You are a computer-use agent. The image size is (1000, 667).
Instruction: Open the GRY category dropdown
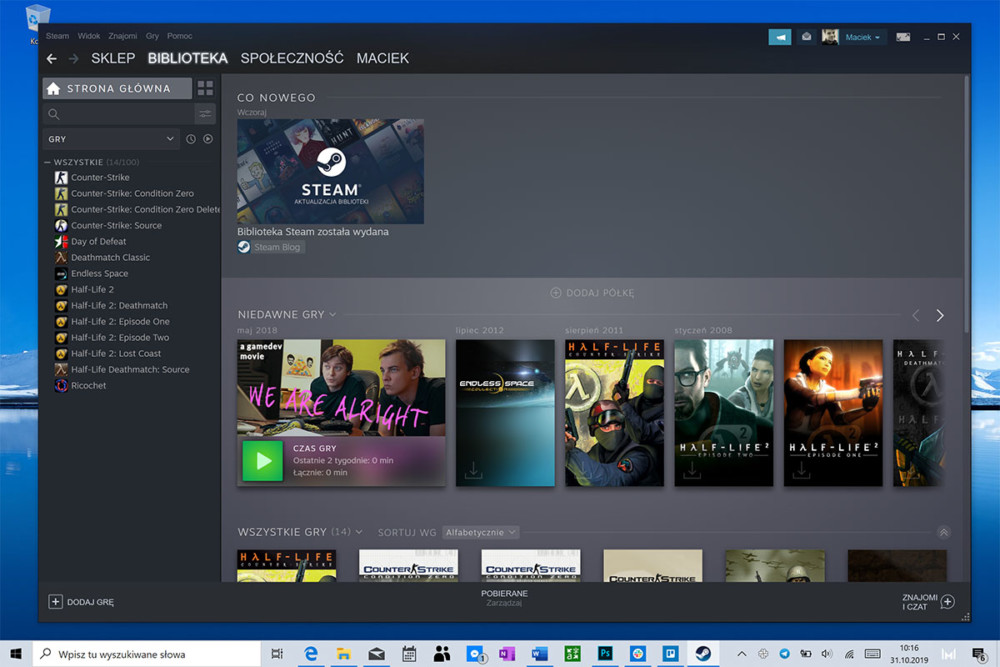pyautogui.click(x=111, y=139)
